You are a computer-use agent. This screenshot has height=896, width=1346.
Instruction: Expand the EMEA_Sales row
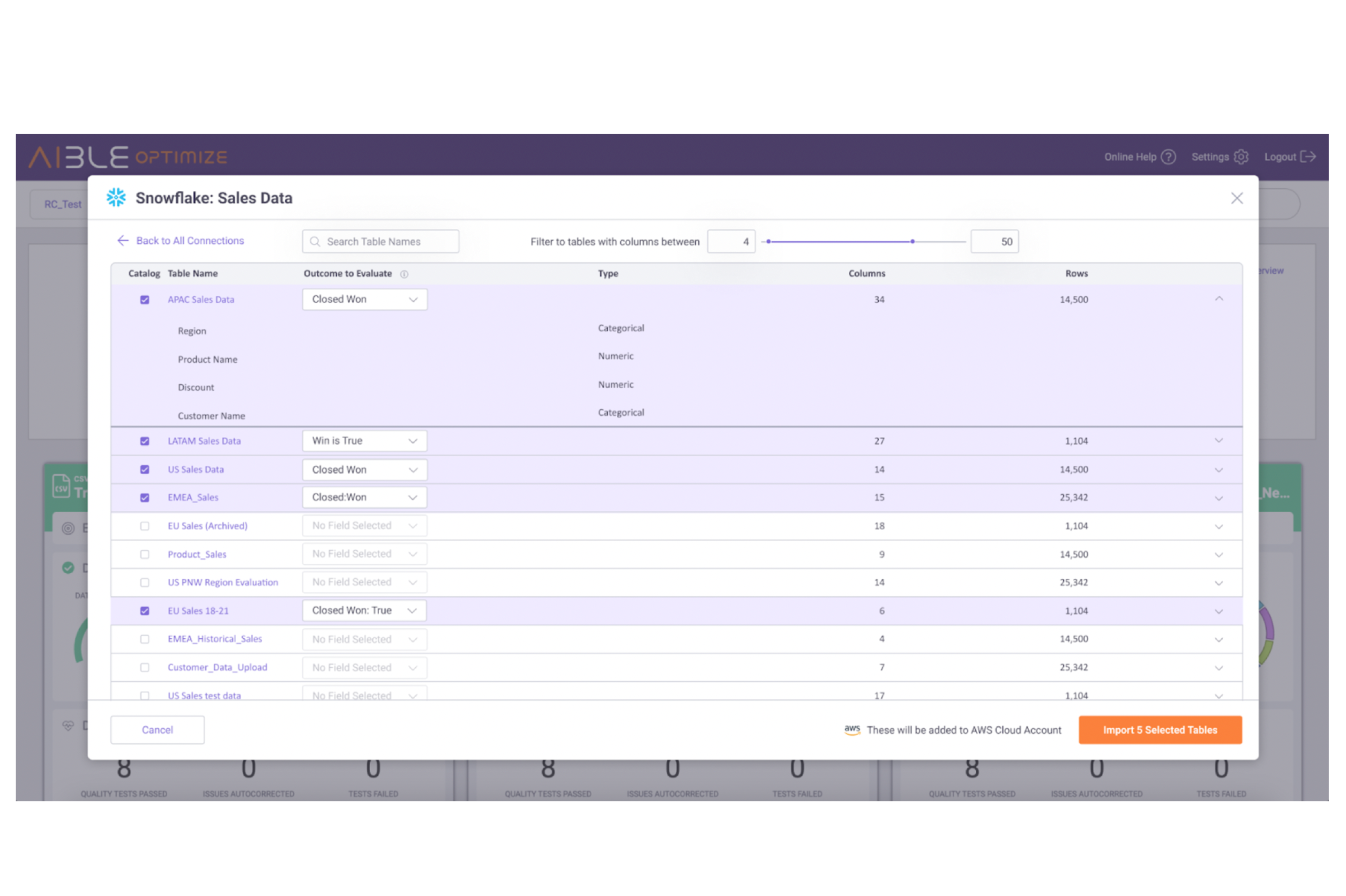[1219, 498]
